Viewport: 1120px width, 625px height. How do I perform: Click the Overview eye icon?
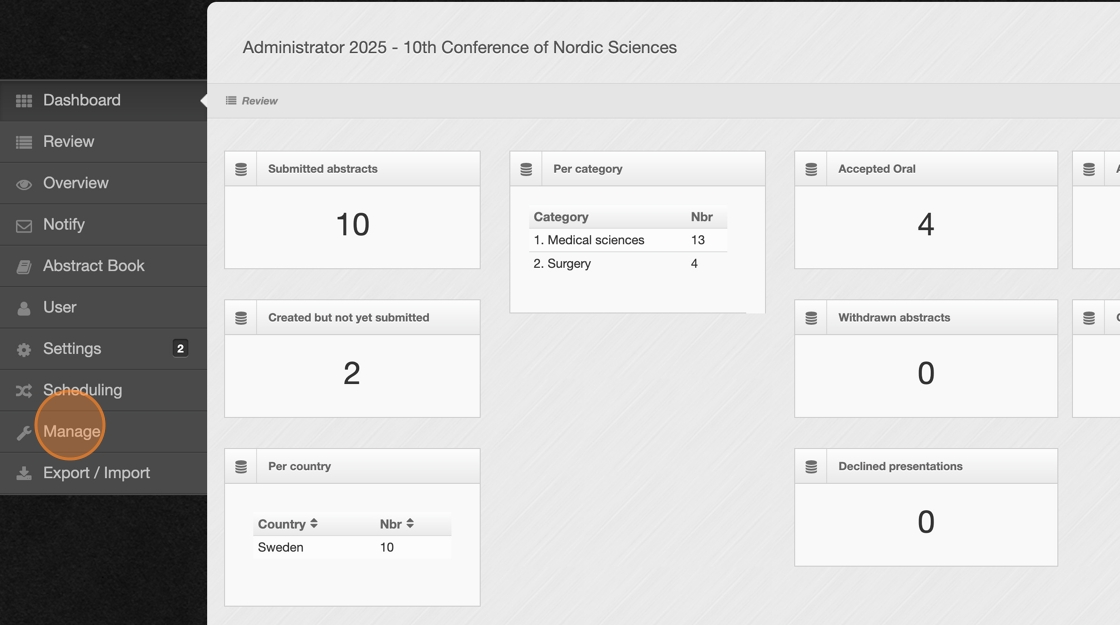[24, 184]
